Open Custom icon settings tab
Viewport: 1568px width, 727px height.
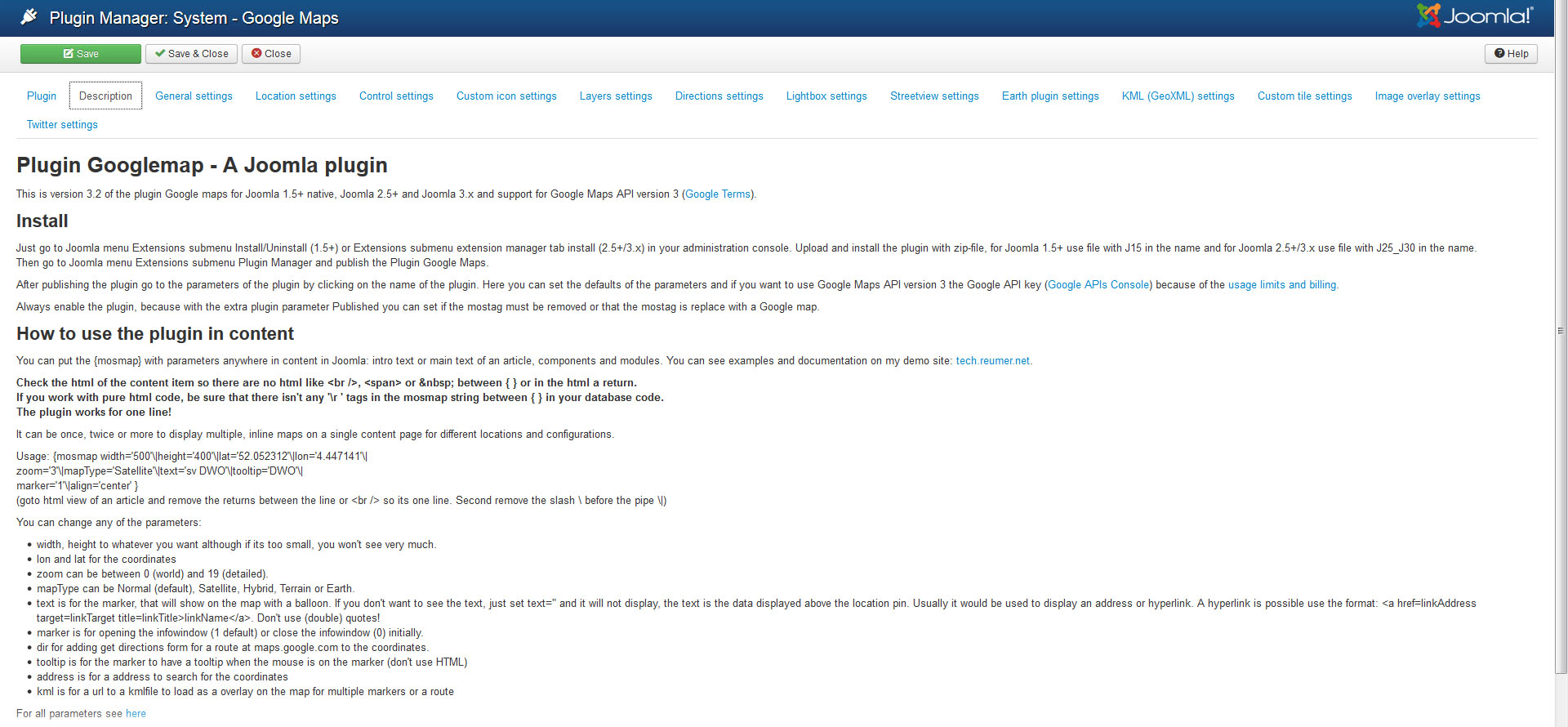pos(506,96)
